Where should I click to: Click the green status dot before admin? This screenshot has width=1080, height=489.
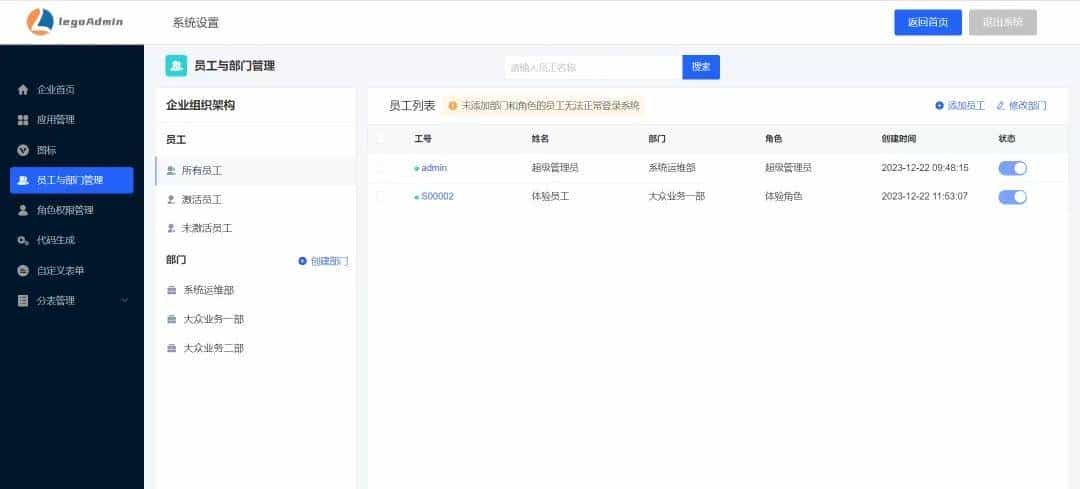[x=416, y=169]
